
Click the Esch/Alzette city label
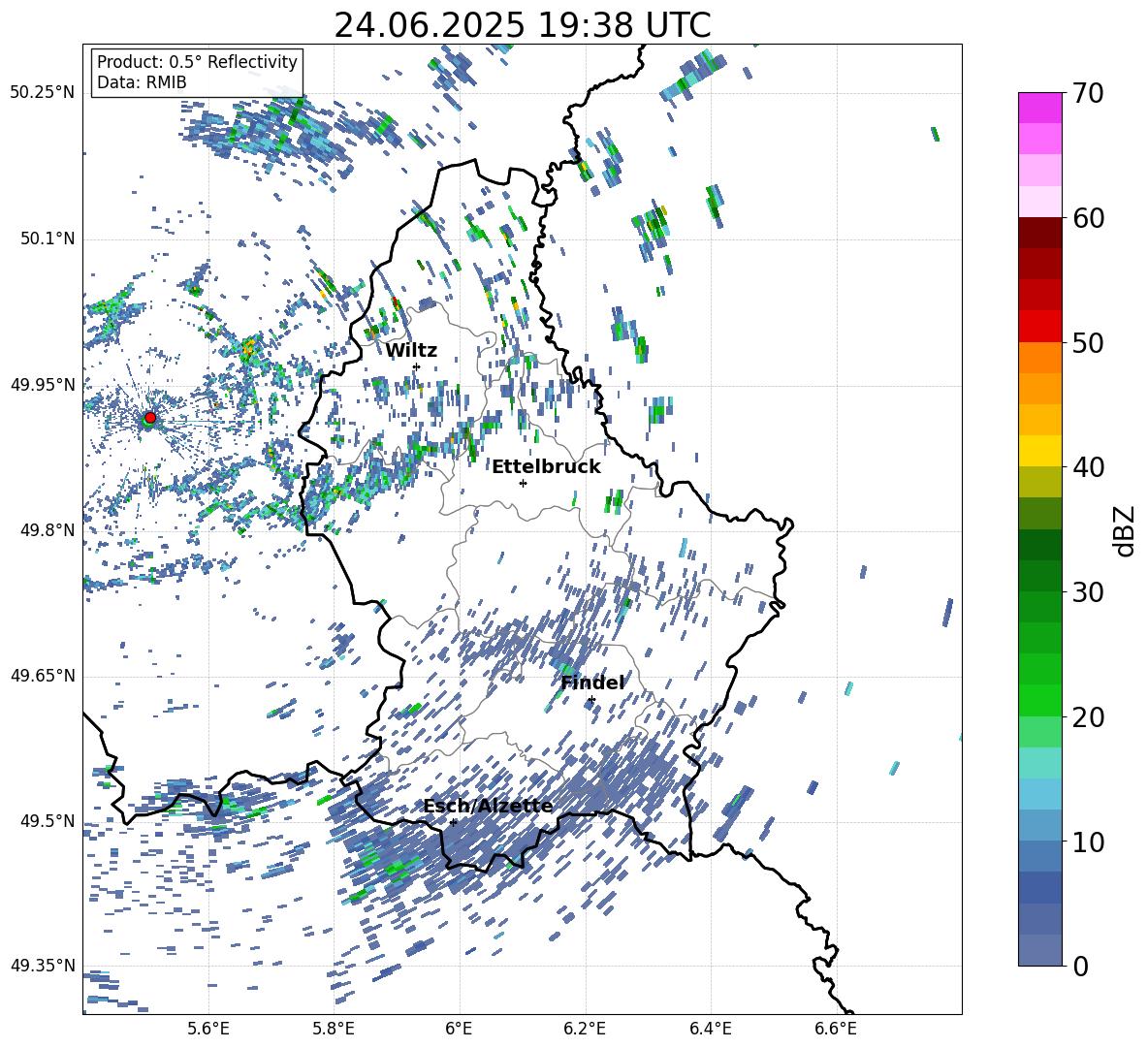tap(488, 806)
